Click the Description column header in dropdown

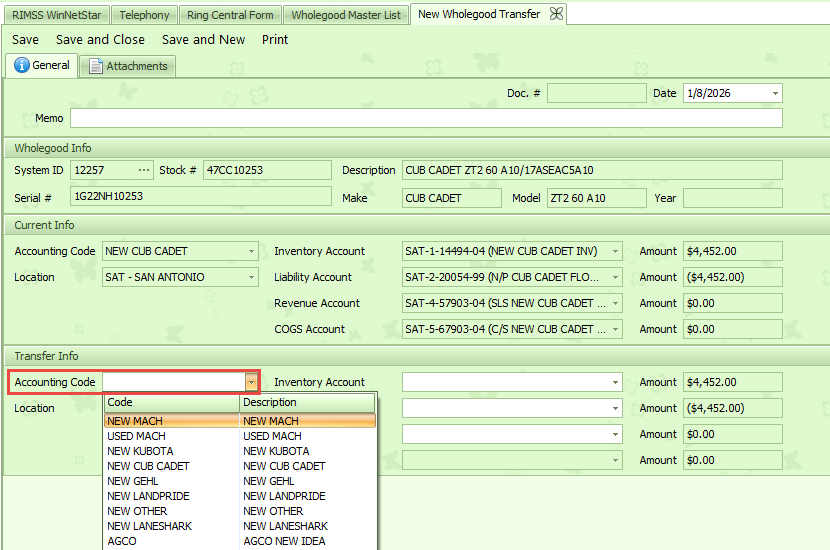click(307, 402)
